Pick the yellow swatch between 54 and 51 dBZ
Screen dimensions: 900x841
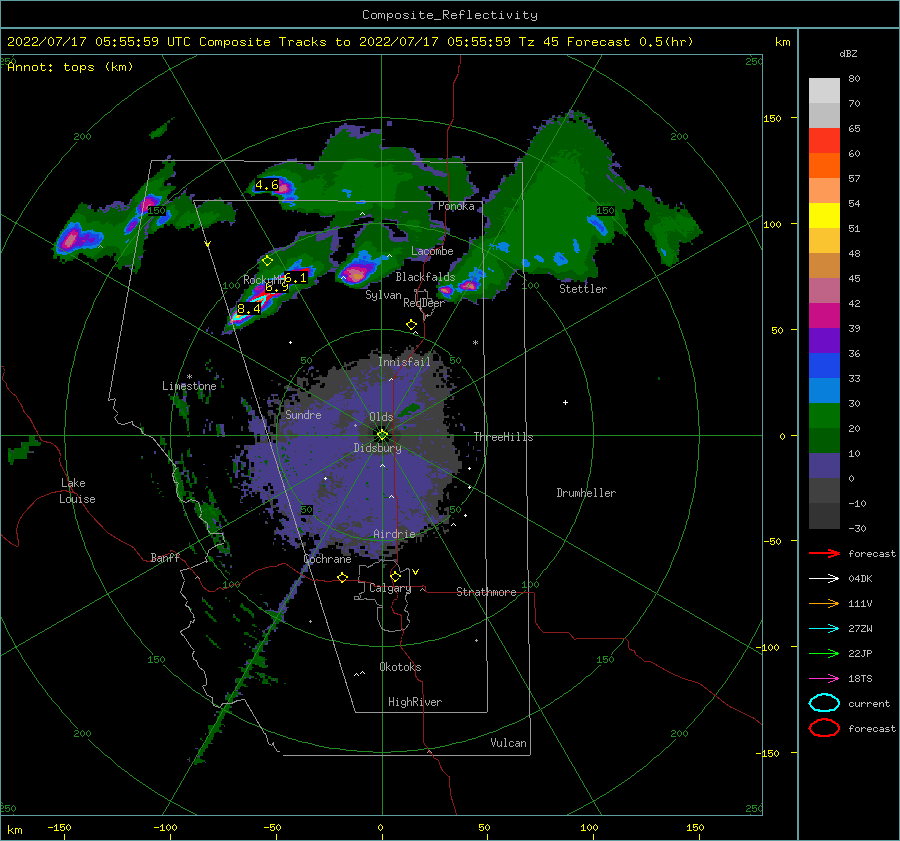[824, 216]
